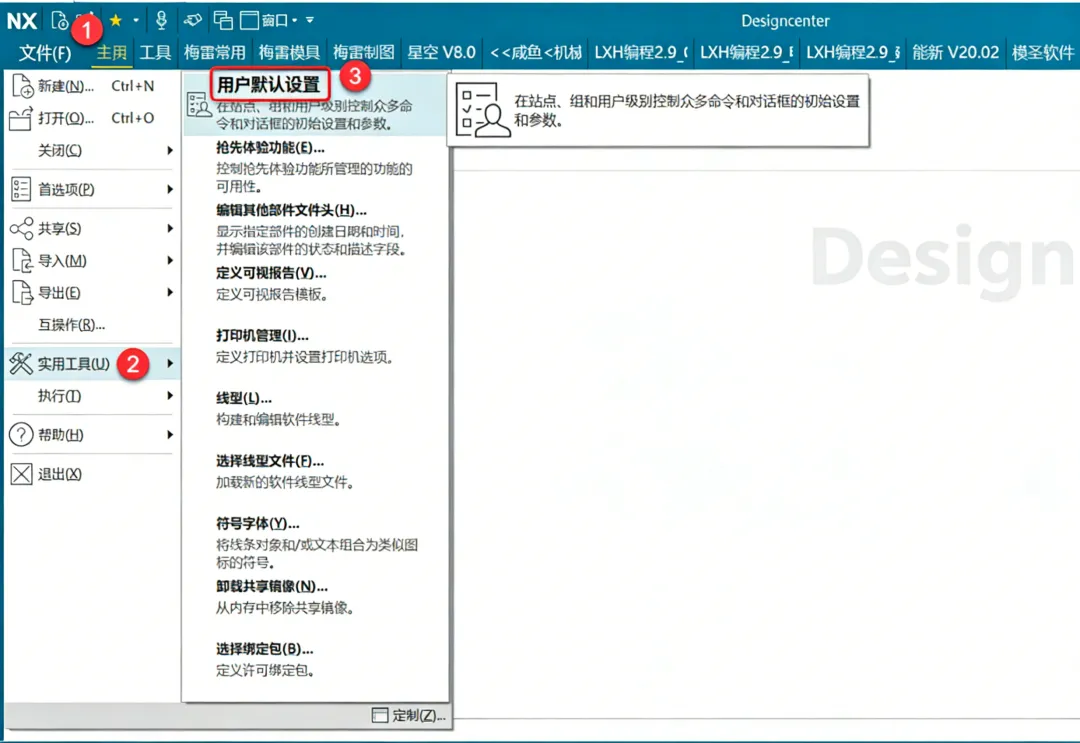The width and height of the screenshot is (1080, 743).
Task: Click the large tooltip user-settings icon
Action: (x=483, y=110)
